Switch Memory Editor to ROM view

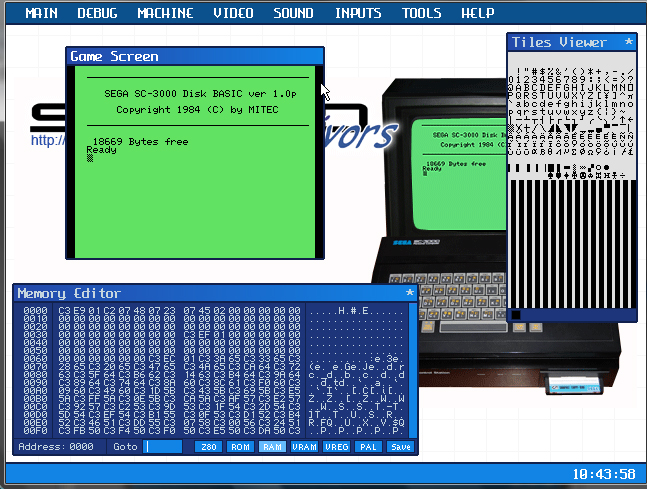(x=240, y=447)
